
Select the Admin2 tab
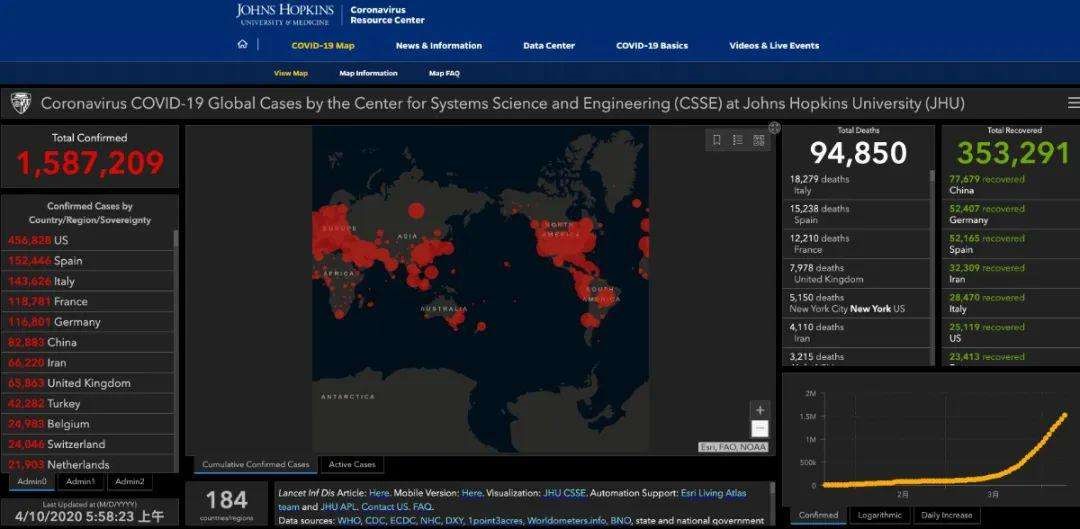[129, 481]
